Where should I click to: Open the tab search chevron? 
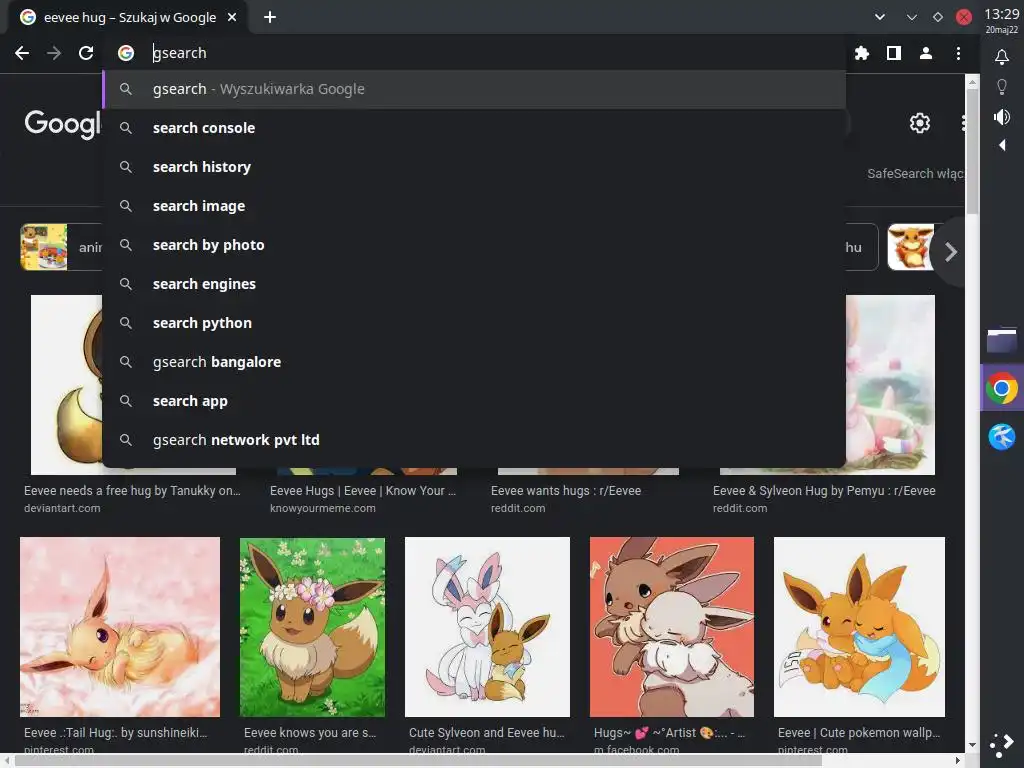(880, 17)
